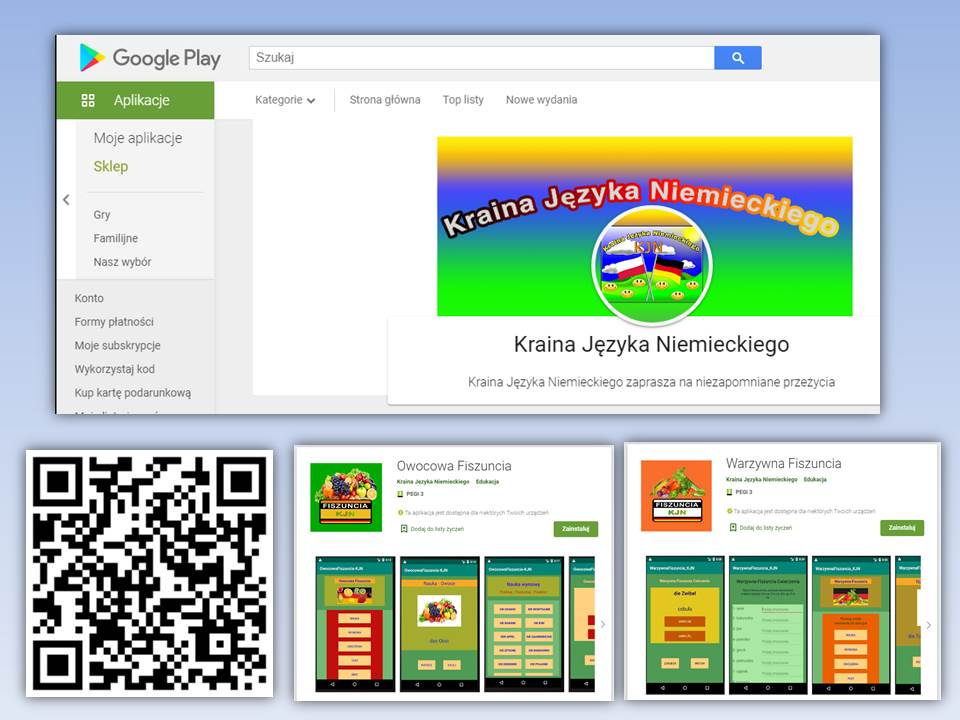Go to Konto settings
This screenshot has height=720, width=960.
pos(89,298)
